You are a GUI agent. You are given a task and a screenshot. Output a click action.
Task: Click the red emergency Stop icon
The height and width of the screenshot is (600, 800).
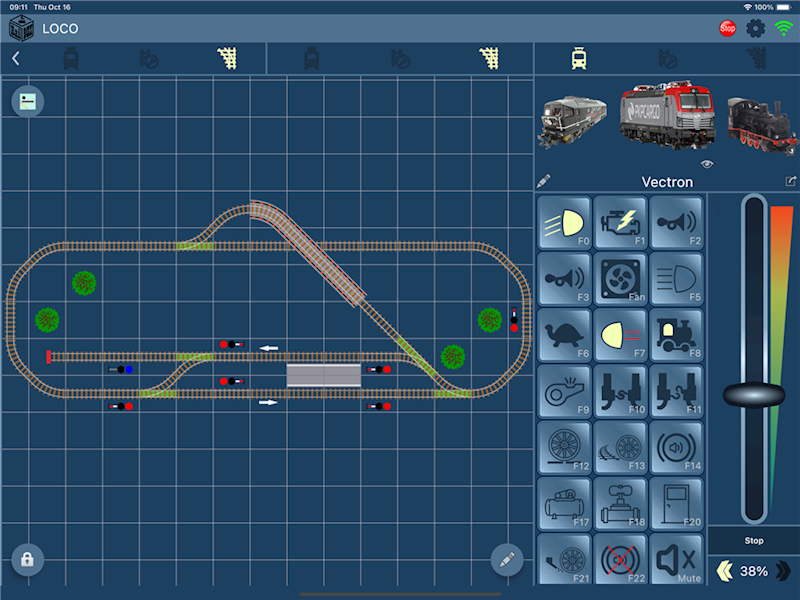click(x=728, y=28)
